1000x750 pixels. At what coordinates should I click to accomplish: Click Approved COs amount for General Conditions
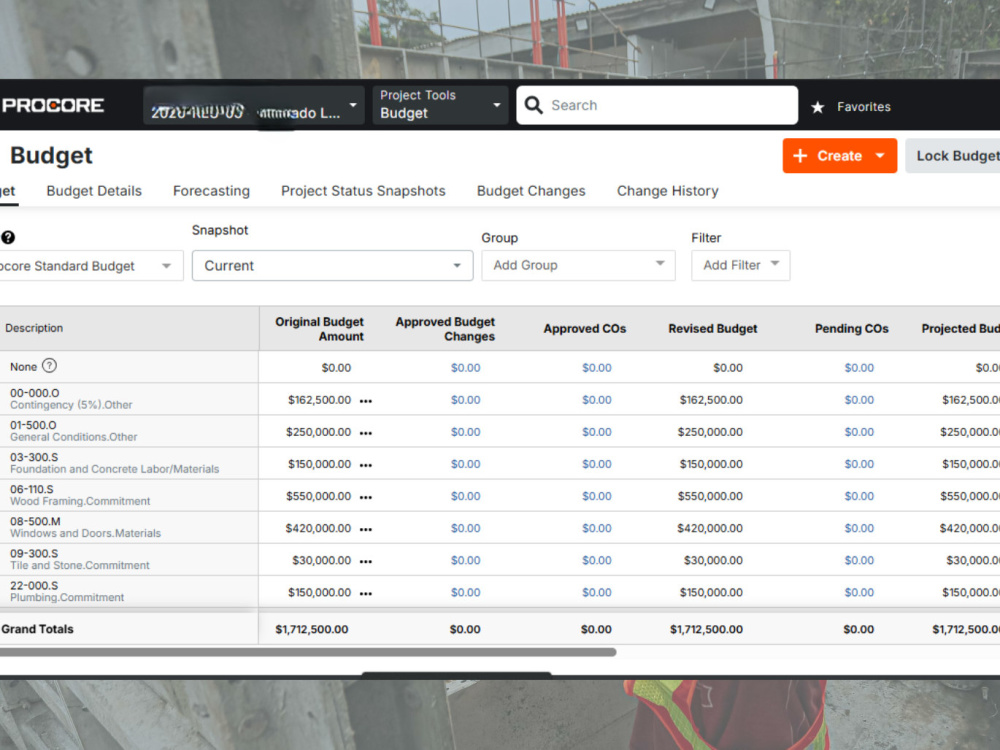596,432
